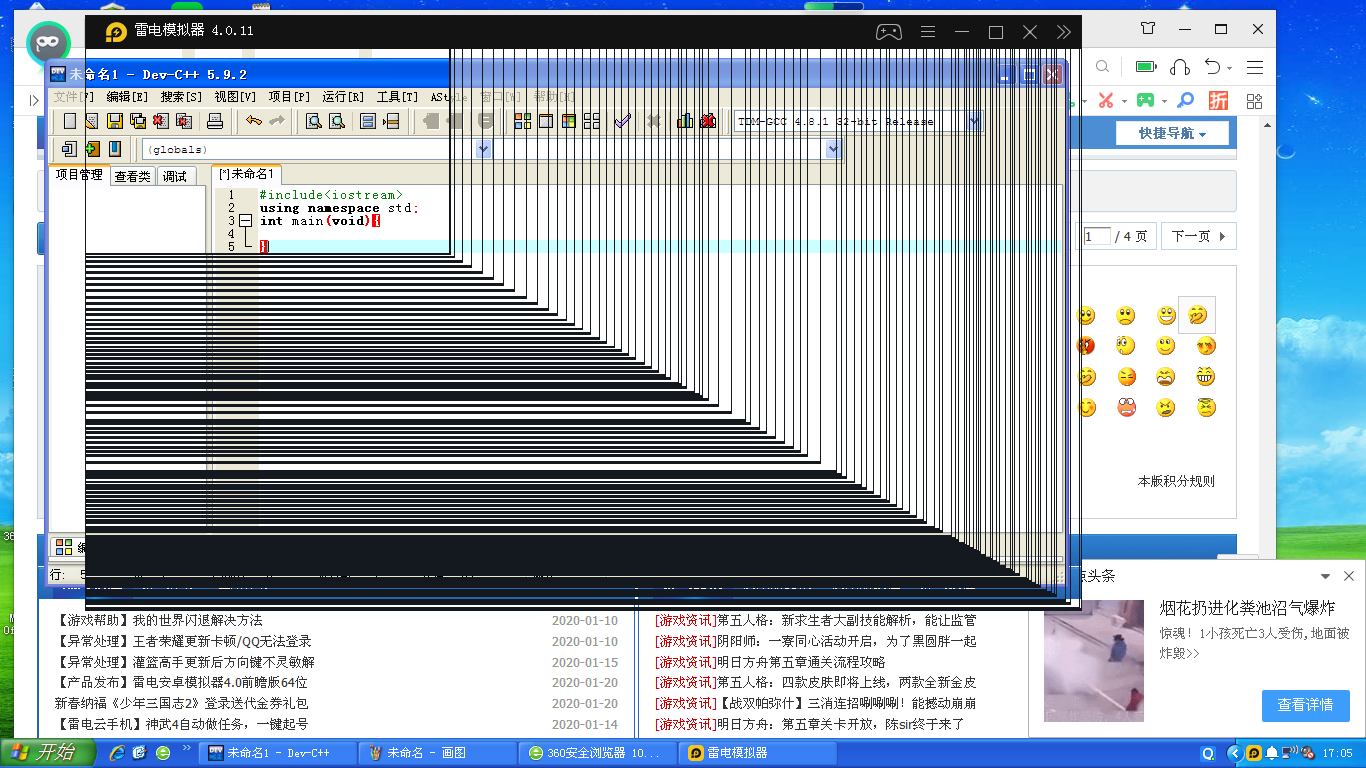The height and width of the screenshot is (768, 1366).
Task: Click the profile analysis bar chart icon
Action: click(685, 121)
